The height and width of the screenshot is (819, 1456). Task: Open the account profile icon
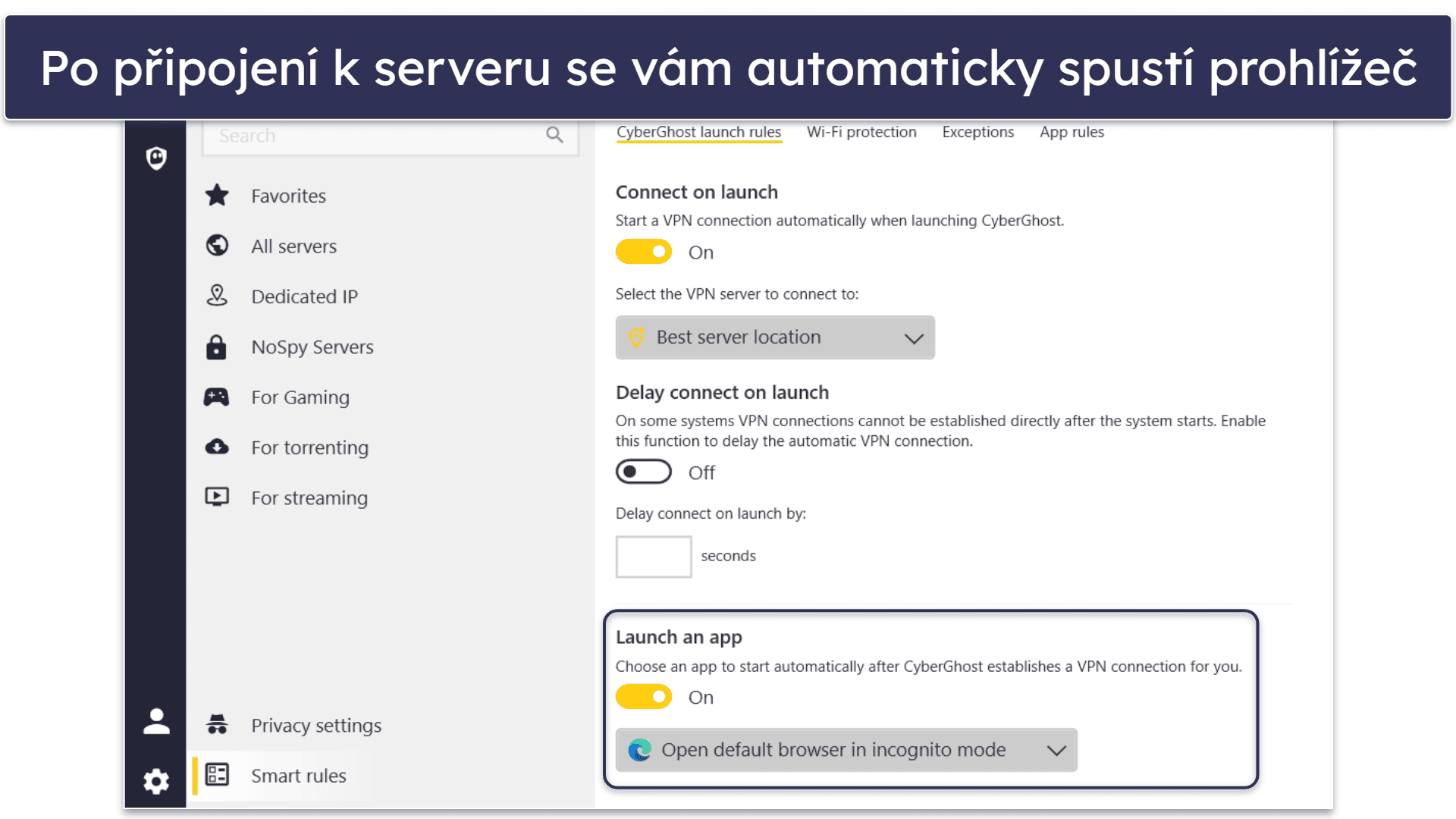pyautogui.click(x=156, y=721)
